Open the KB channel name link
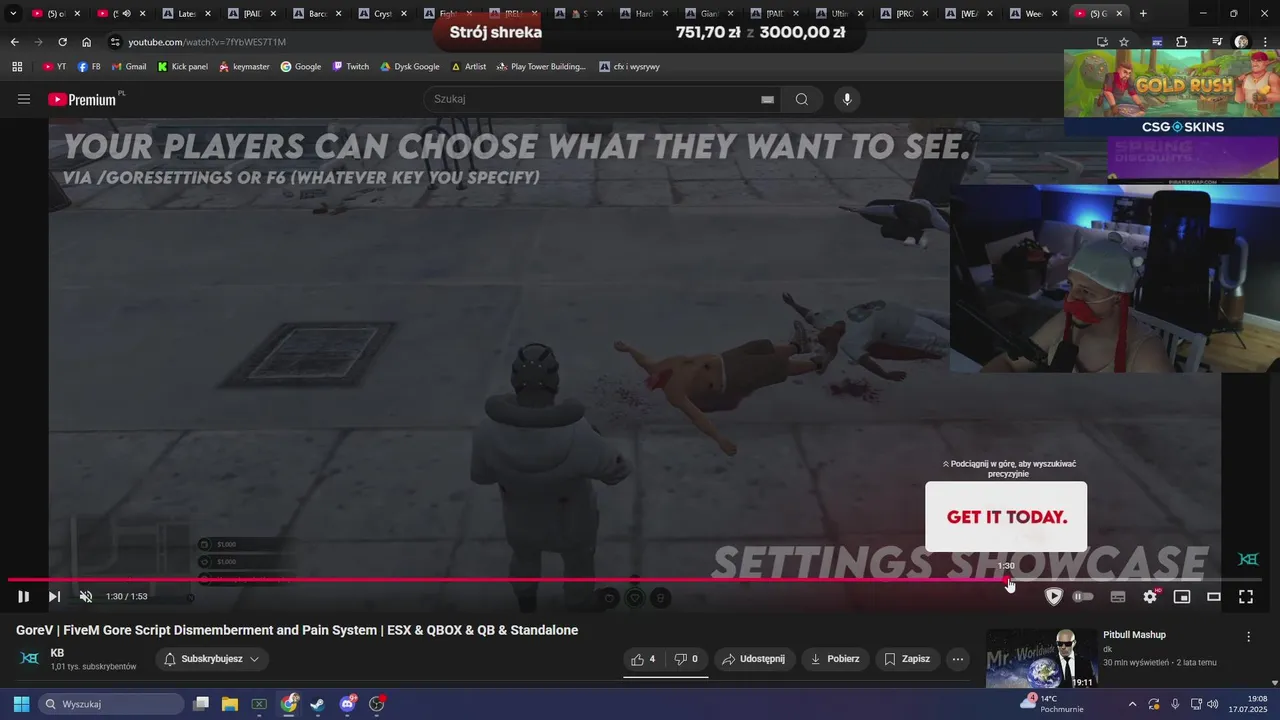Viewport: 1280px width, 720px height. pyautogui.click(x=57, y=653)
